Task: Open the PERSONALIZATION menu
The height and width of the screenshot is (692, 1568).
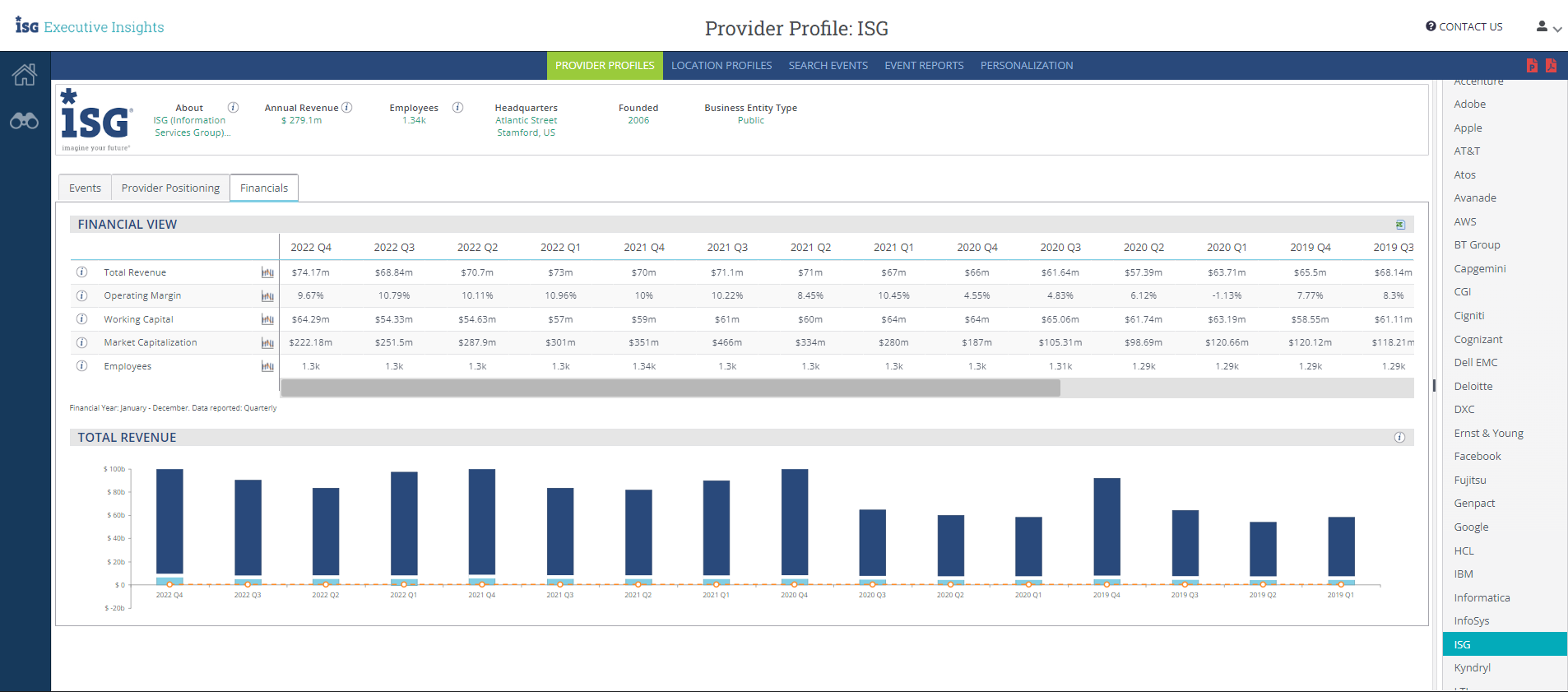Action: tap(1027, 66)
